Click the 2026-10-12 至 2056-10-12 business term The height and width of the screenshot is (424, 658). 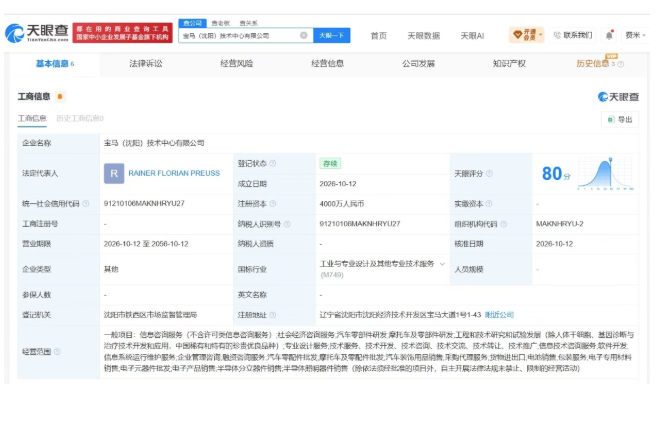coord(146,244)
